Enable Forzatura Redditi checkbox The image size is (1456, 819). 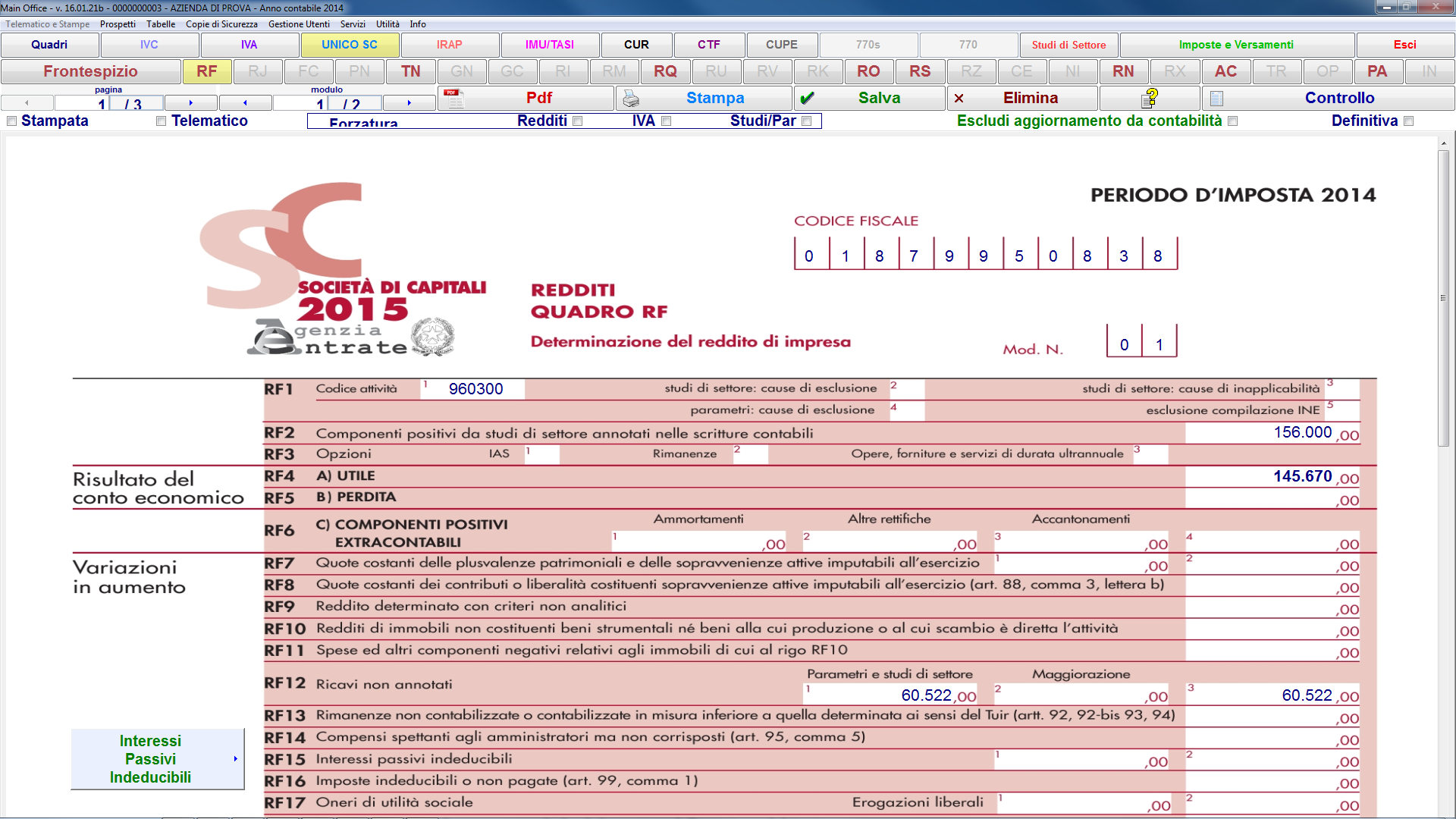[578, 121]
